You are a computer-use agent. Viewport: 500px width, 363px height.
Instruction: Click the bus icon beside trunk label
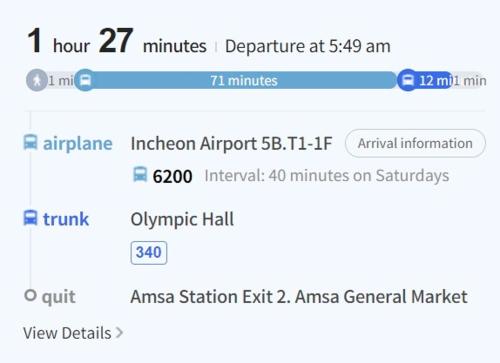(x=30, y=218)
